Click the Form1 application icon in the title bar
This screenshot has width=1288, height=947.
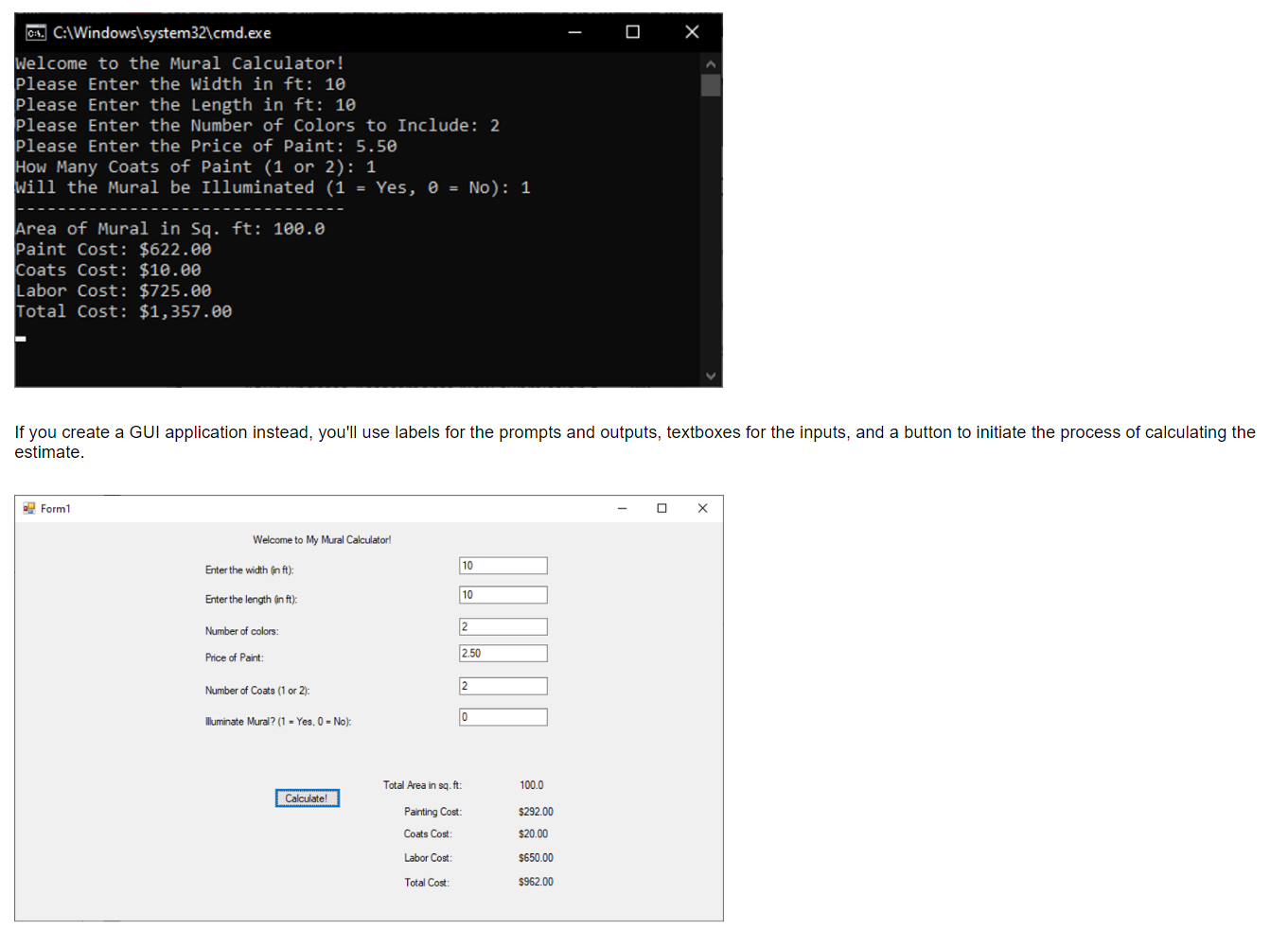pyautogui.click(x=28, y=508)
